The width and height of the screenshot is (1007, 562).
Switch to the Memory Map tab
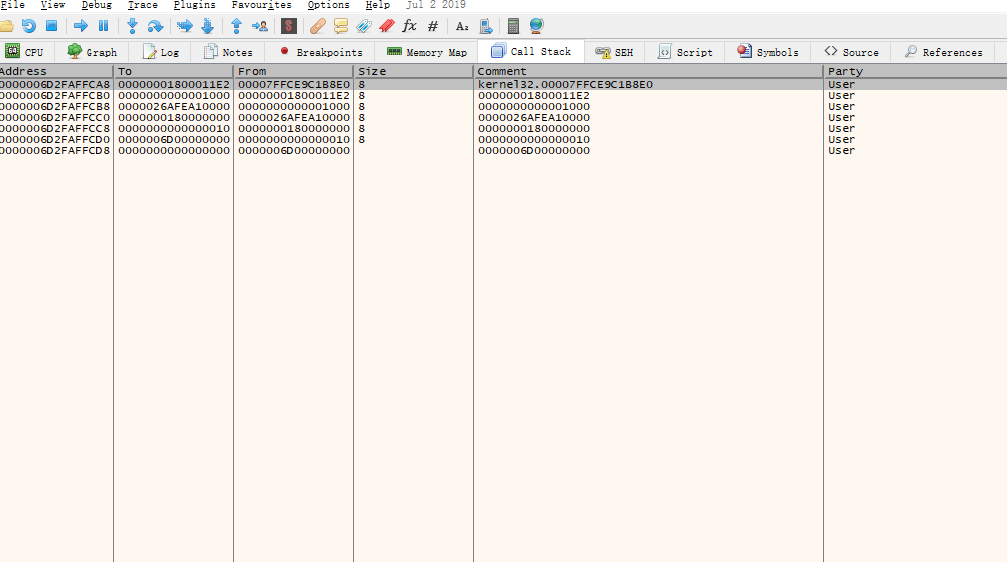[426, 52]
